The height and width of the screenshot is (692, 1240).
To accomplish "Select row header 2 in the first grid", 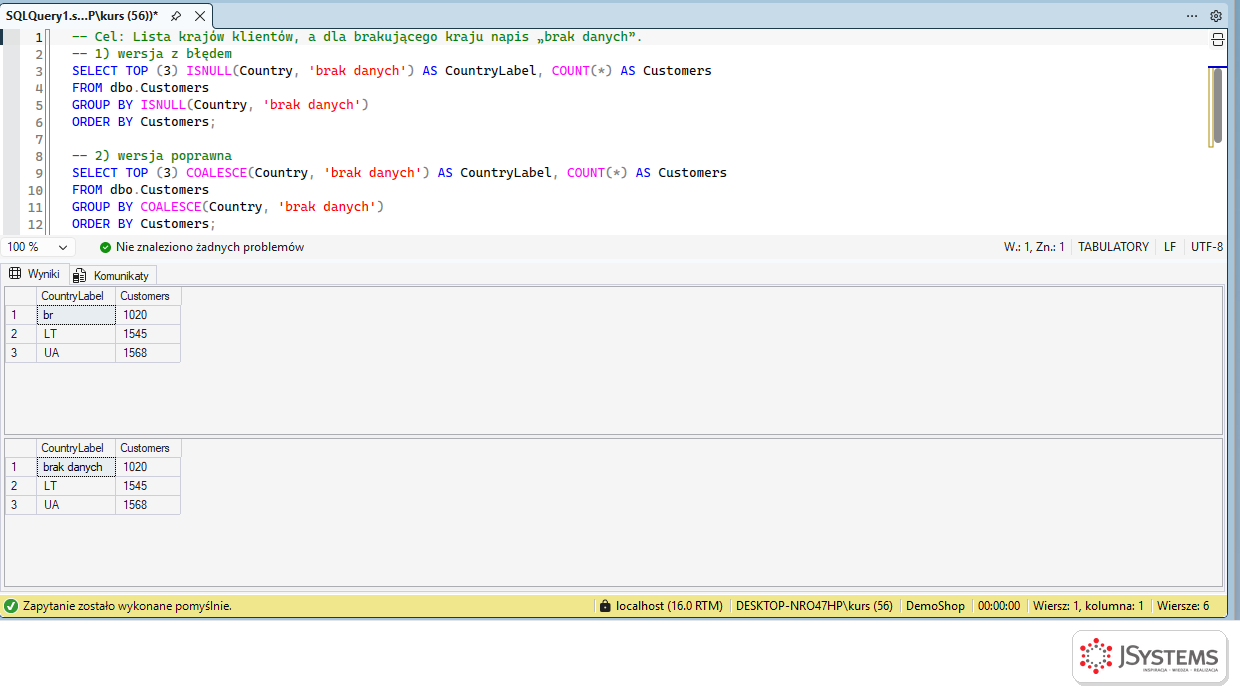I will click(21, 334).
